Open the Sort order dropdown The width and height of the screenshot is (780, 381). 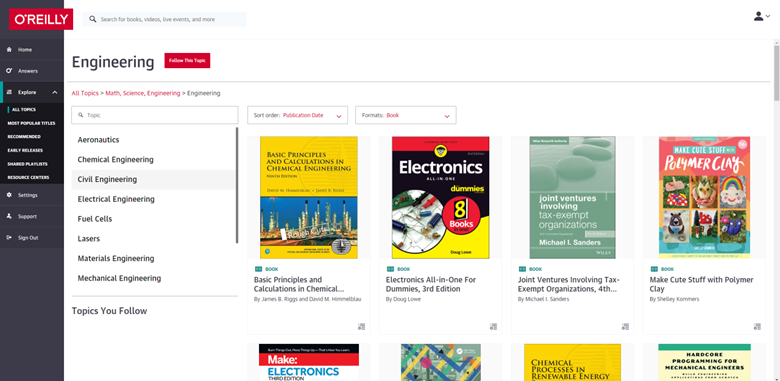(x=297, y=115)
